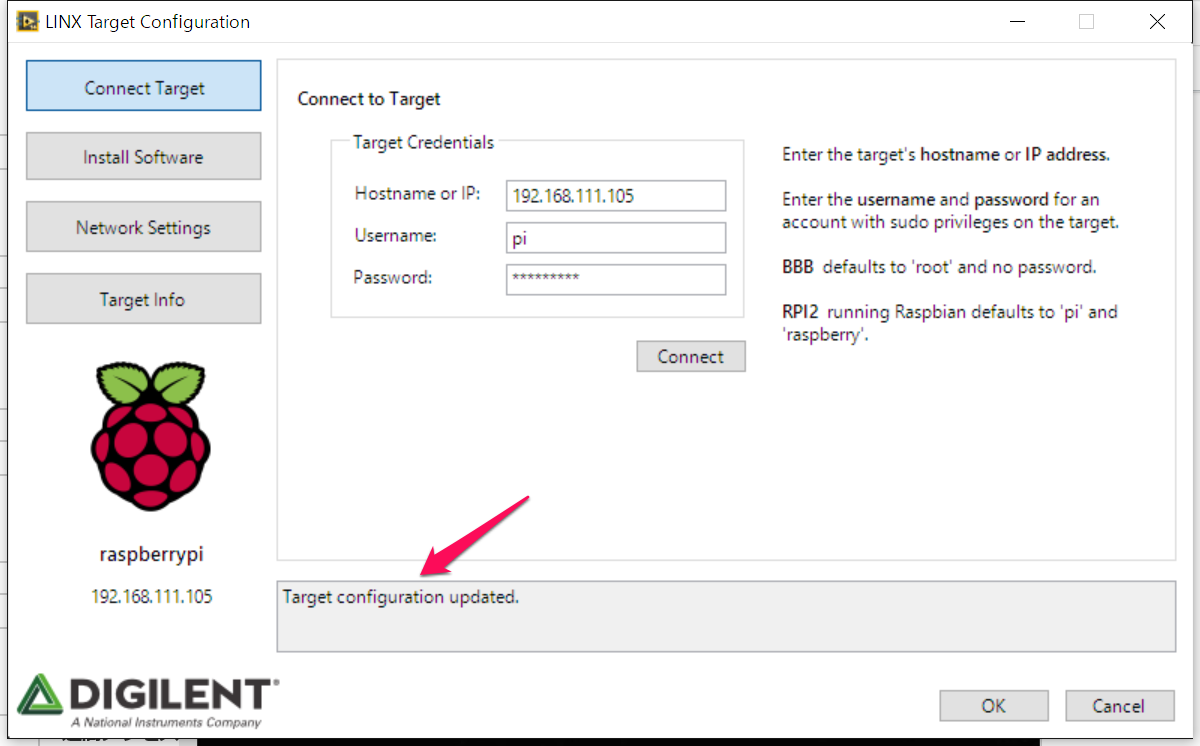Viewport: 1200px width, 746px height.
Task: Minimize the LINX Target Configuration window
Action: [1017, 21]
